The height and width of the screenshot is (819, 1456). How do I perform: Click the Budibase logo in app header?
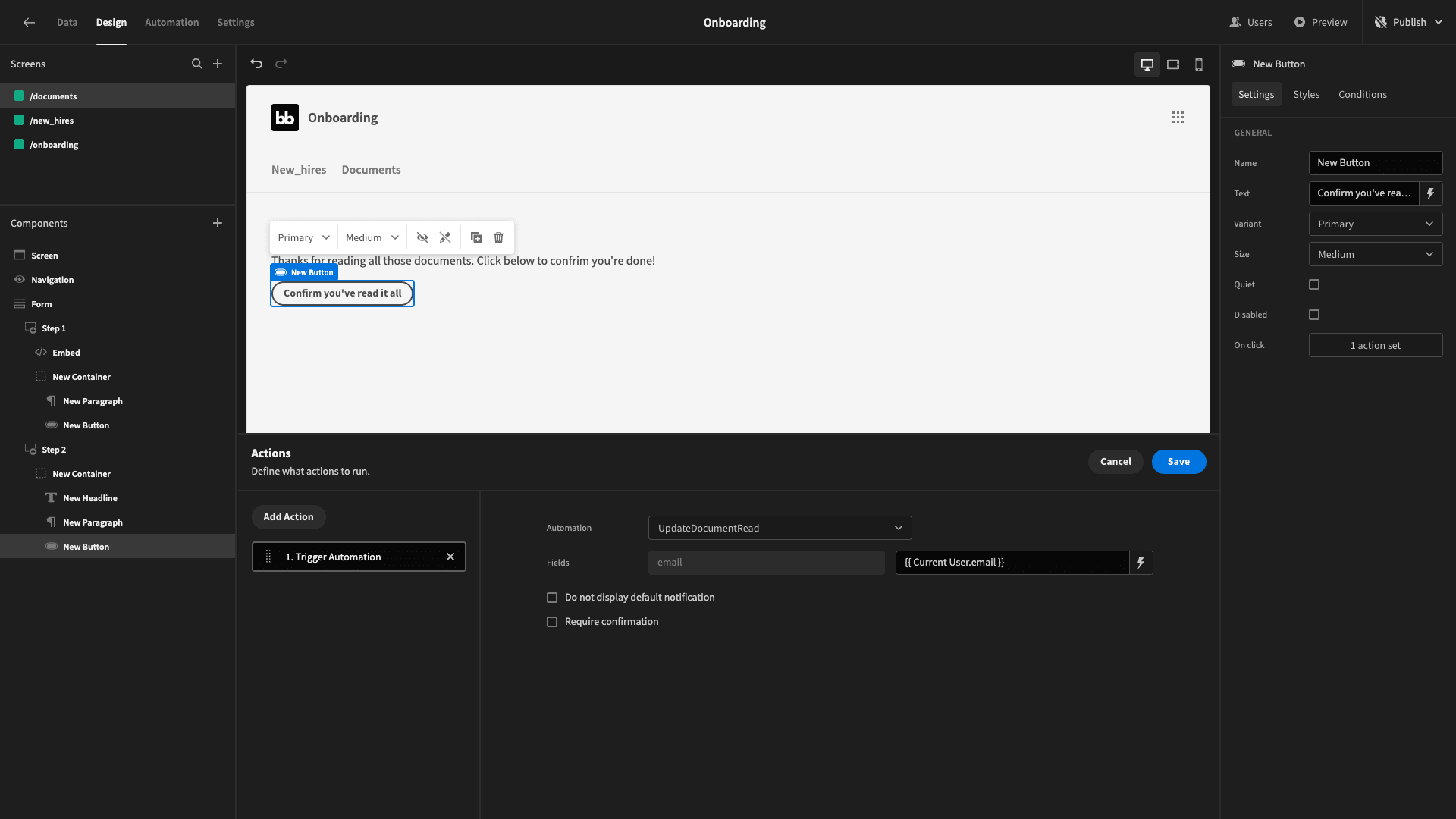[x=285, y=118]
